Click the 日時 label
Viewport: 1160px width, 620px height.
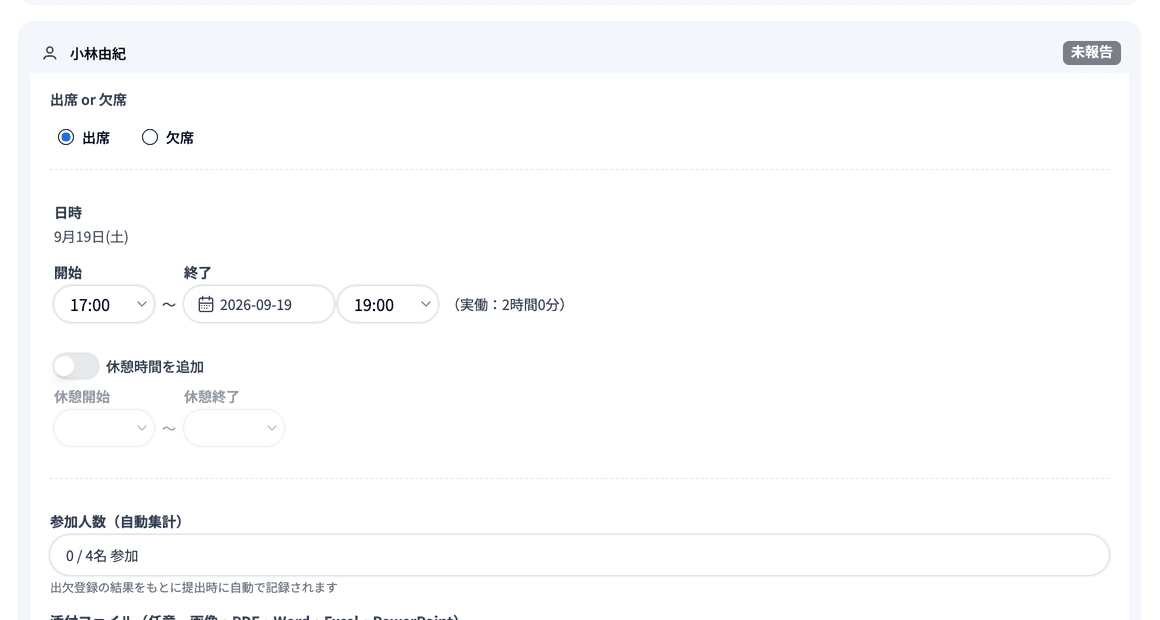click(68, 213)
